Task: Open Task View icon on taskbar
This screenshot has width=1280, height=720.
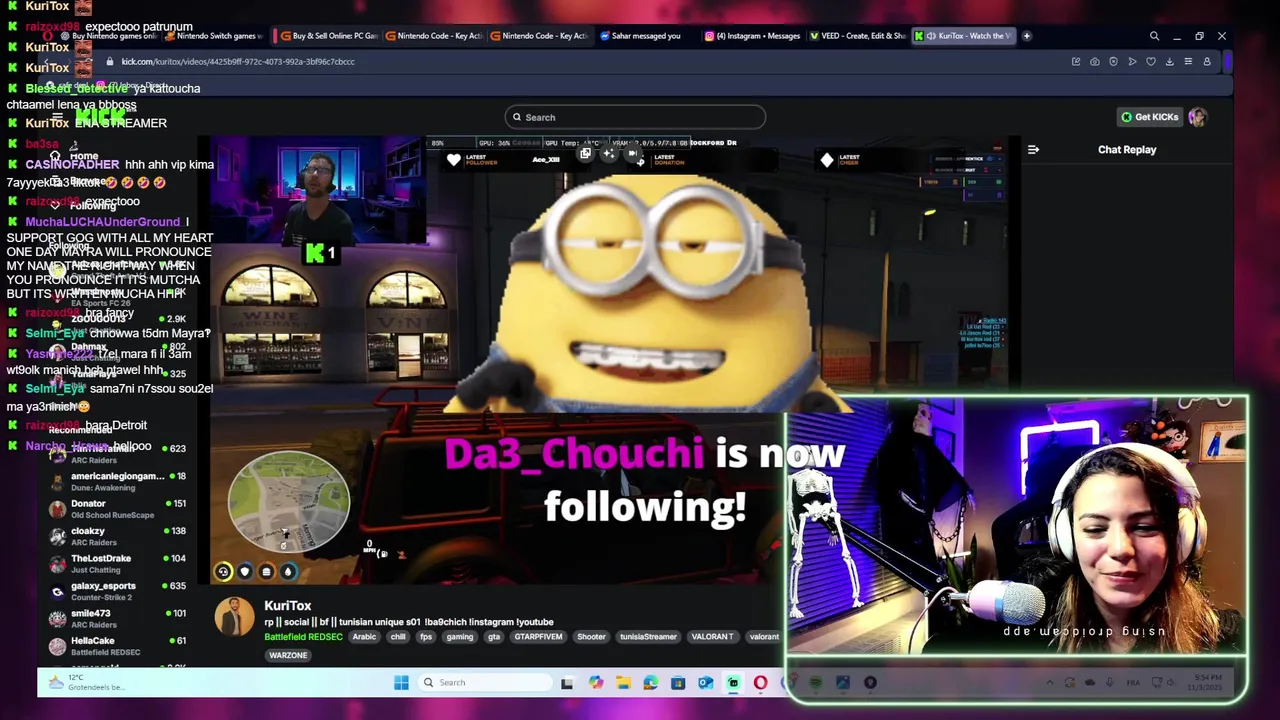Action: (x=567, y=683)
